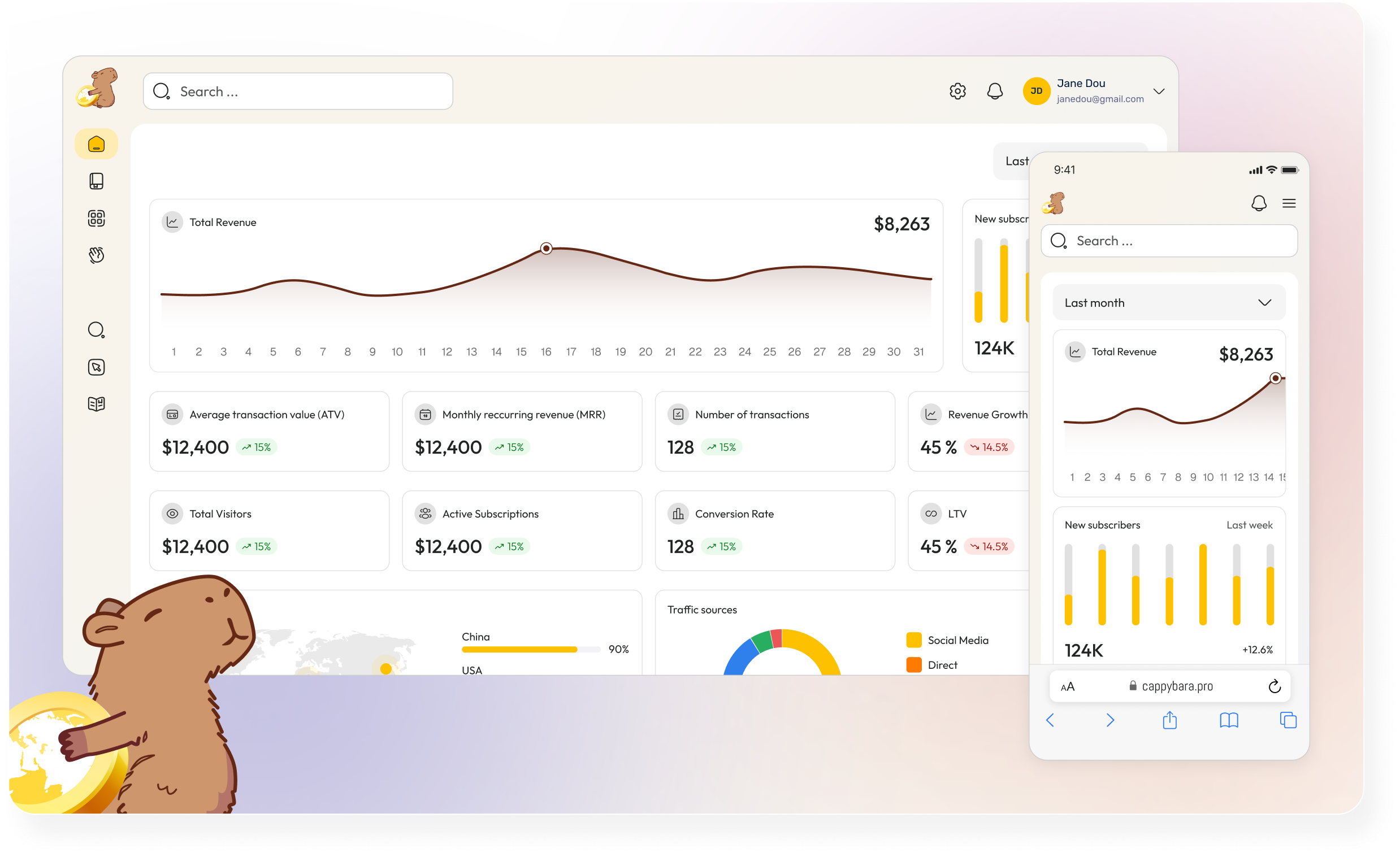Expand the Jane Dou account dropdown
This screenshot has height=857, width=1400.
click(1160, 91)
